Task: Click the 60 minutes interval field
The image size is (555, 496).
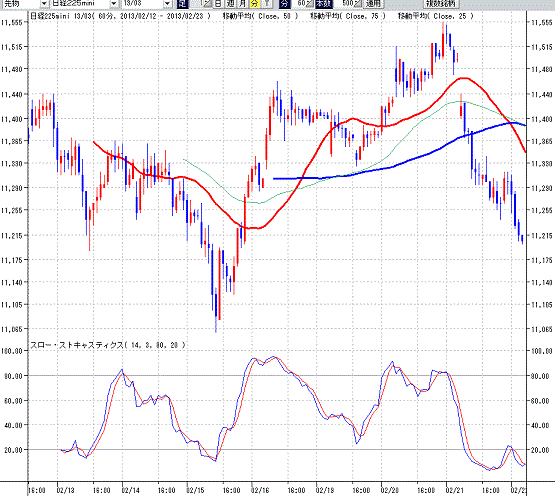Action: tap(298, 4)
